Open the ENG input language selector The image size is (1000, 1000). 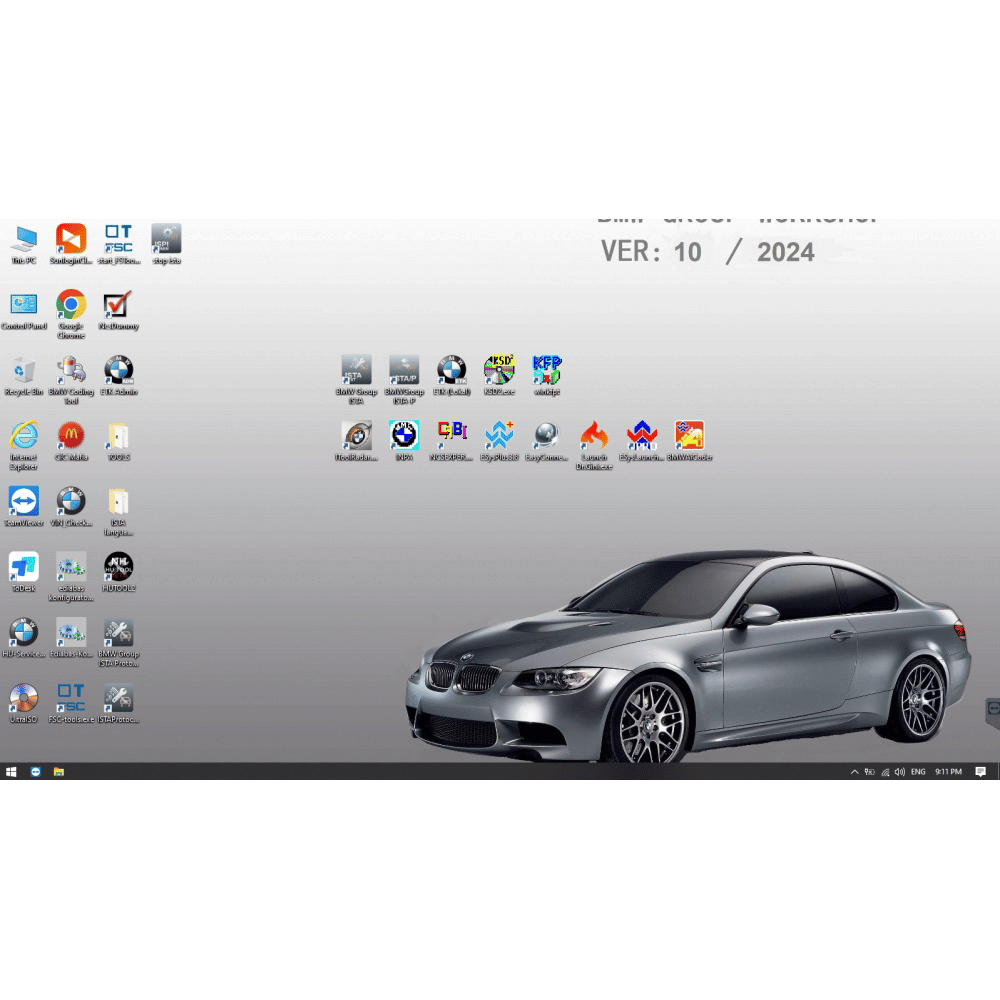[918, 772]
